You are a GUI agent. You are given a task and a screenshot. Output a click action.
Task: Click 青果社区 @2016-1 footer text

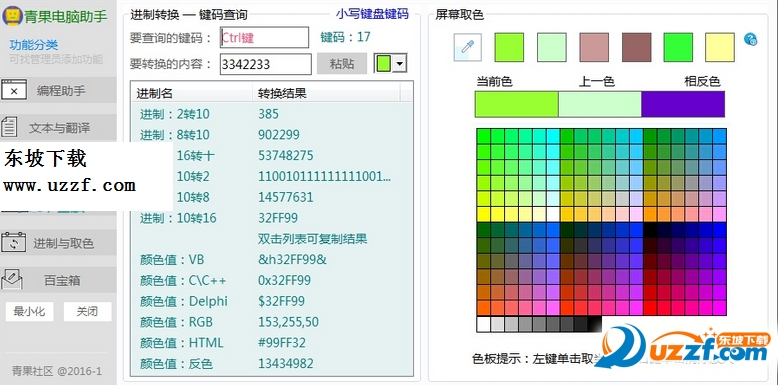tap(57, 371)
